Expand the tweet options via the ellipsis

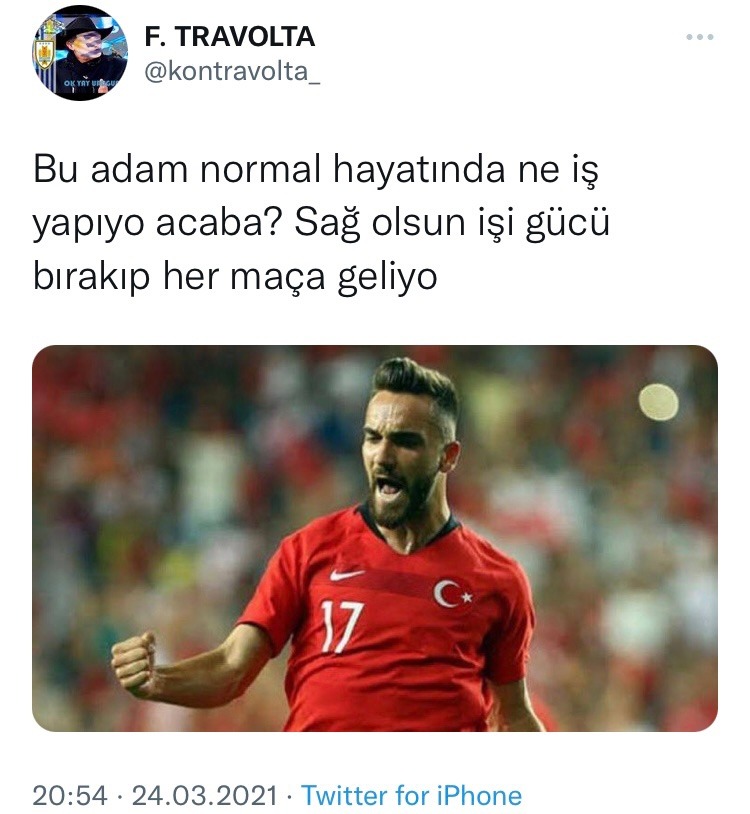(700, 37)
